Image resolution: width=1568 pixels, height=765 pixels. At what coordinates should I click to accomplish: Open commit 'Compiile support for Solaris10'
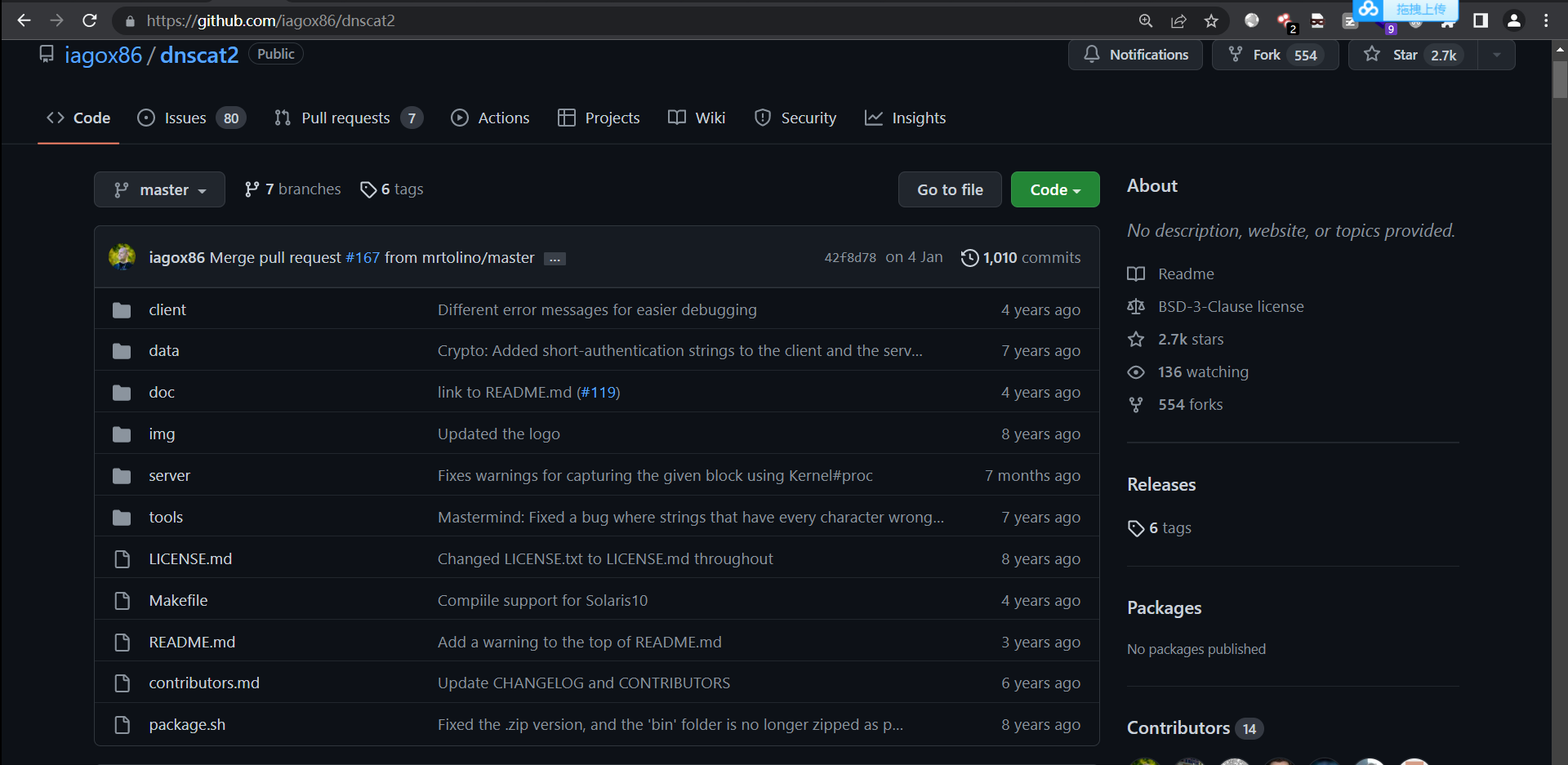(543, 601)
